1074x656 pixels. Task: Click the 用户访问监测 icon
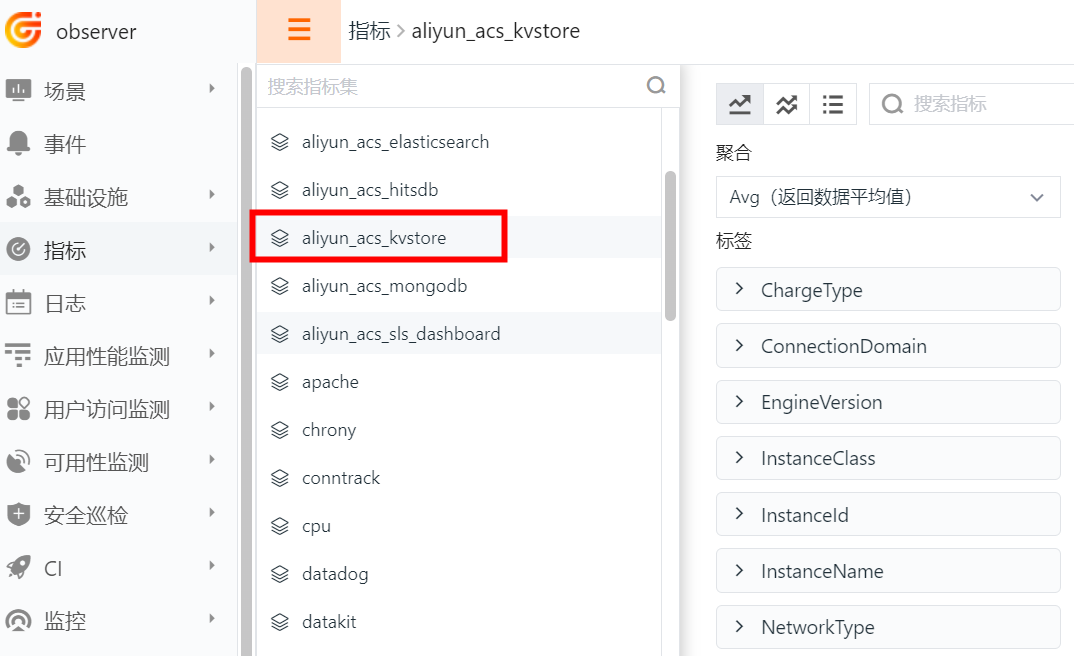tap(18, 408)
